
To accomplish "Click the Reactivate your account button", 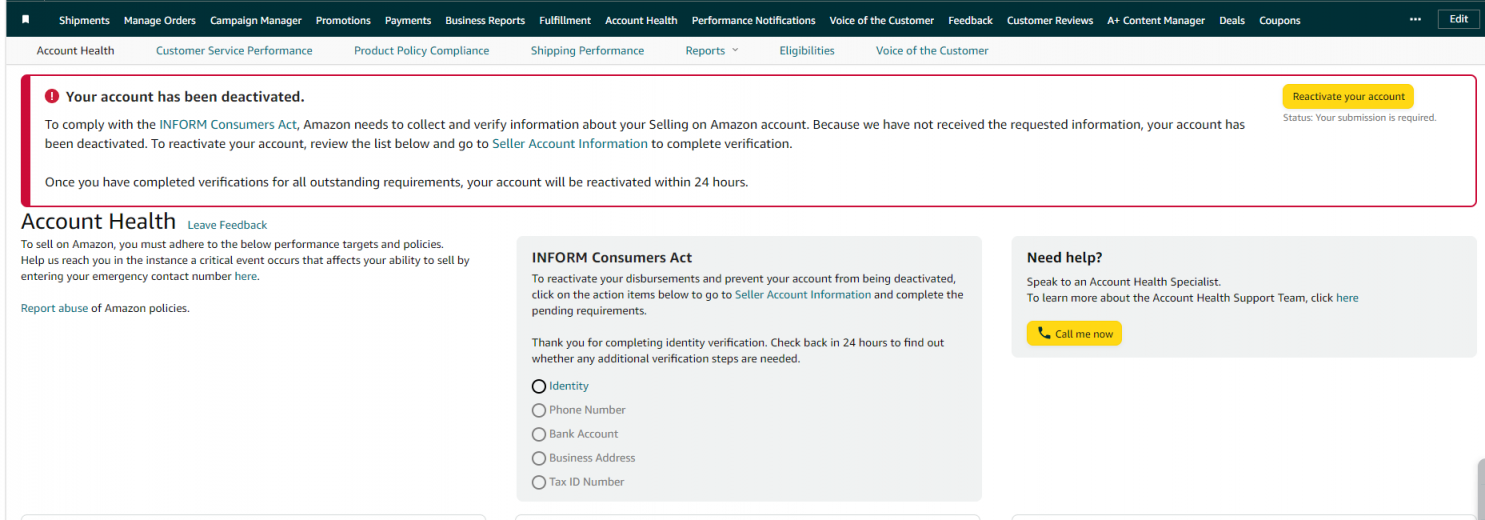I will point(1348,97).
